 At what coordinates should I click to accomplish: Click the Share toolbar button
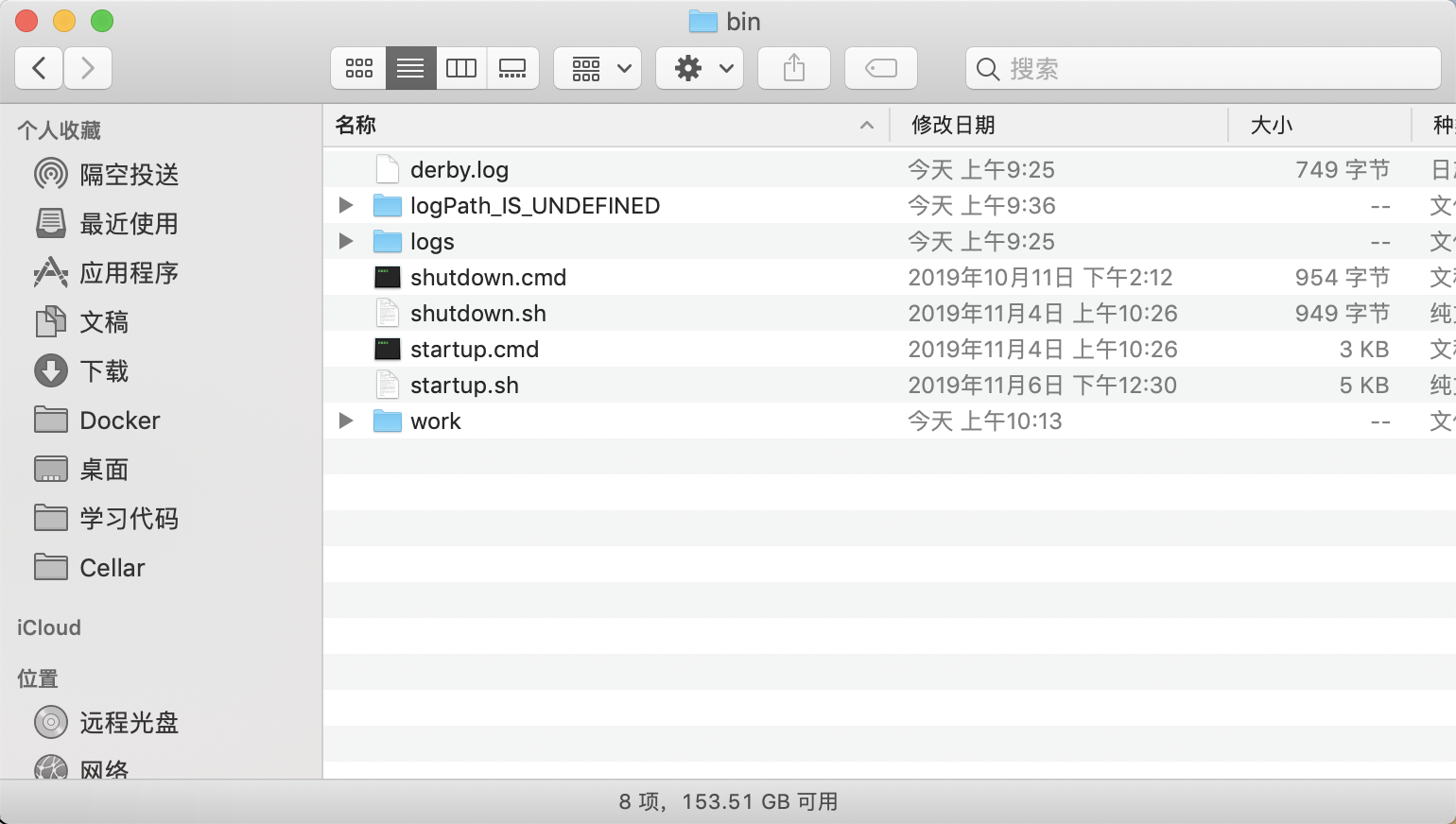tap(794, 68)
